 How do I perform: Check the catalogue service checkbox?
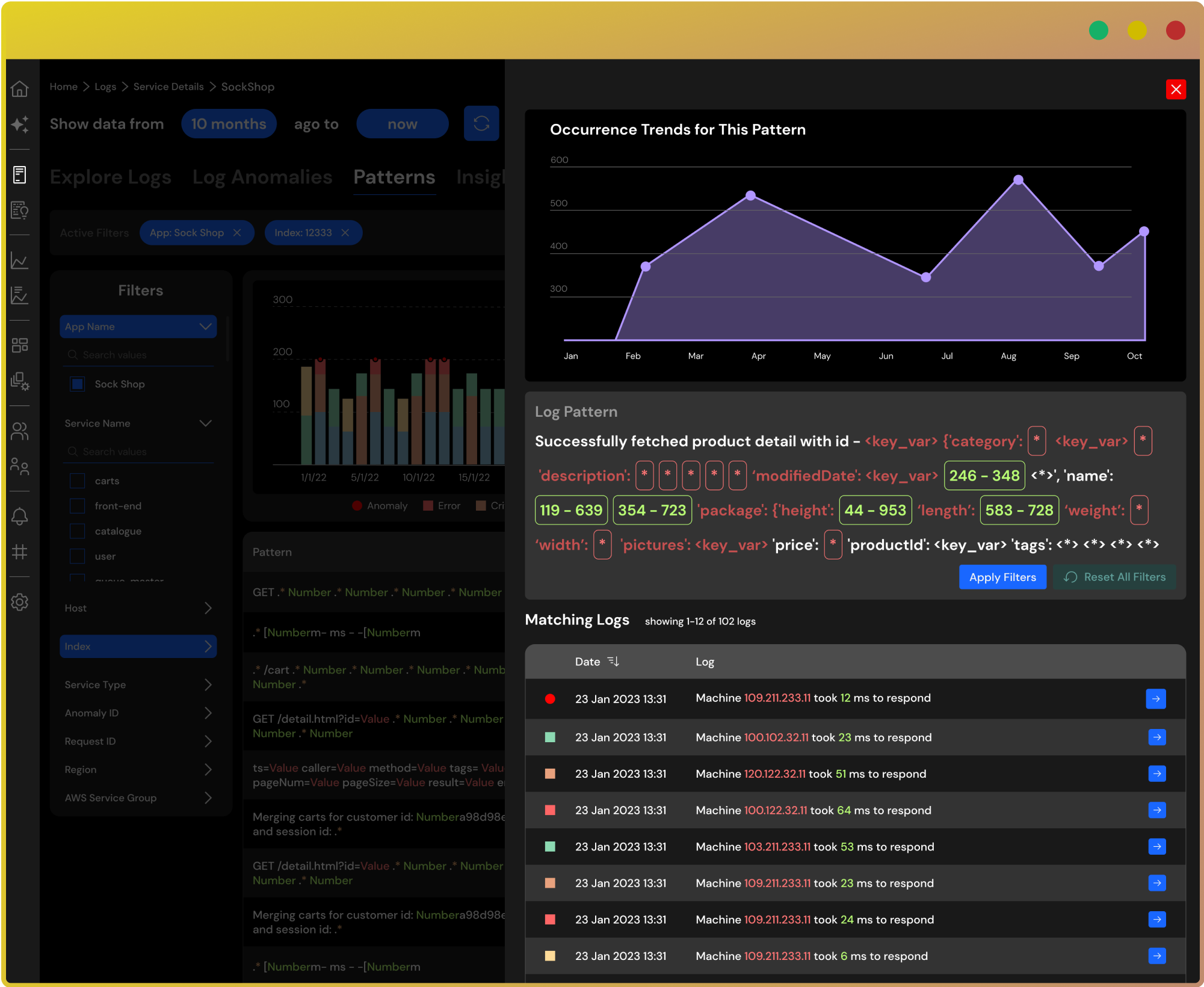pos(78,531)
